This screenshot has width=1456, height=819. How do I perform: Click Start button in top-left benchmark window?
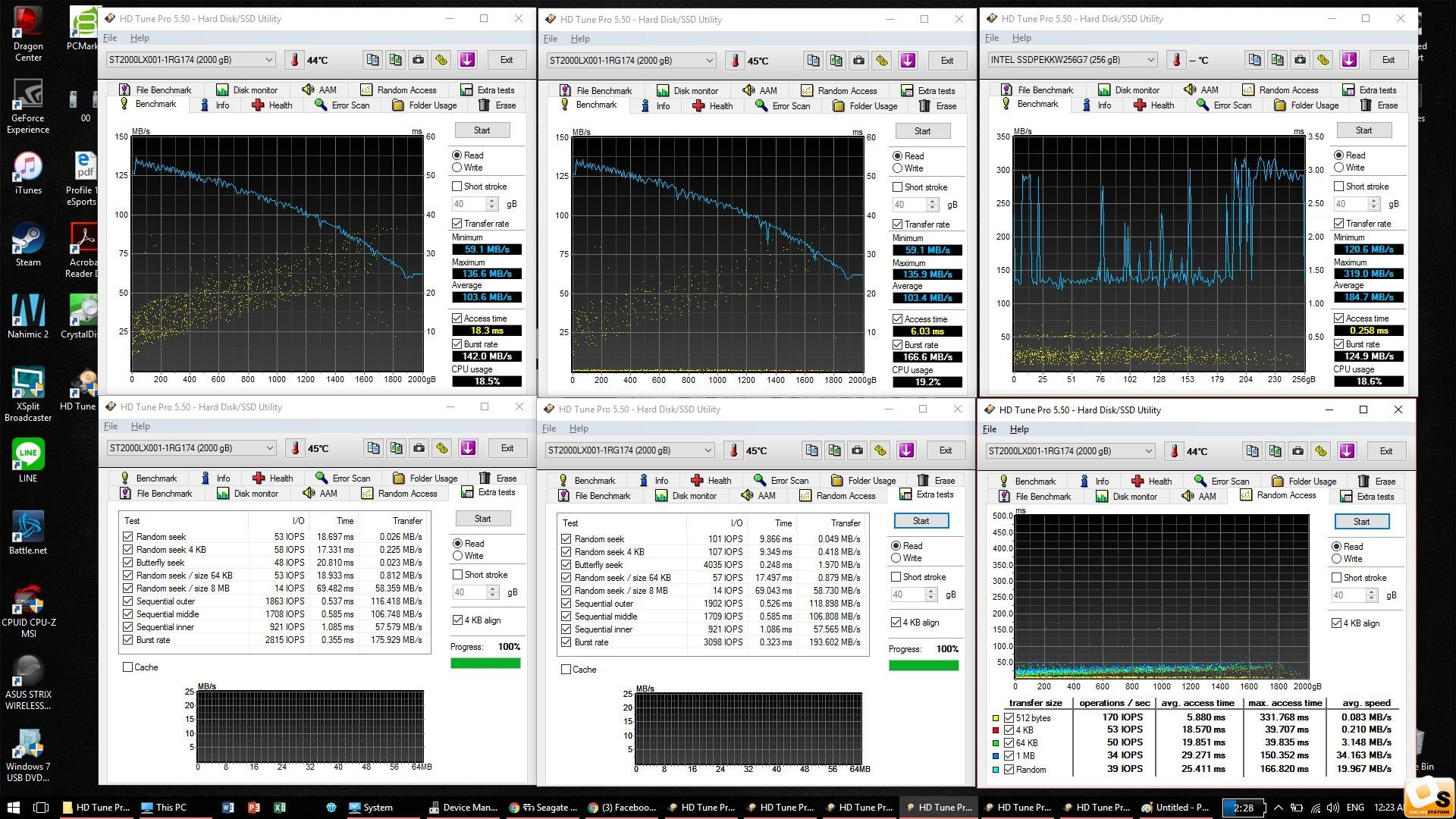[482, 130]
